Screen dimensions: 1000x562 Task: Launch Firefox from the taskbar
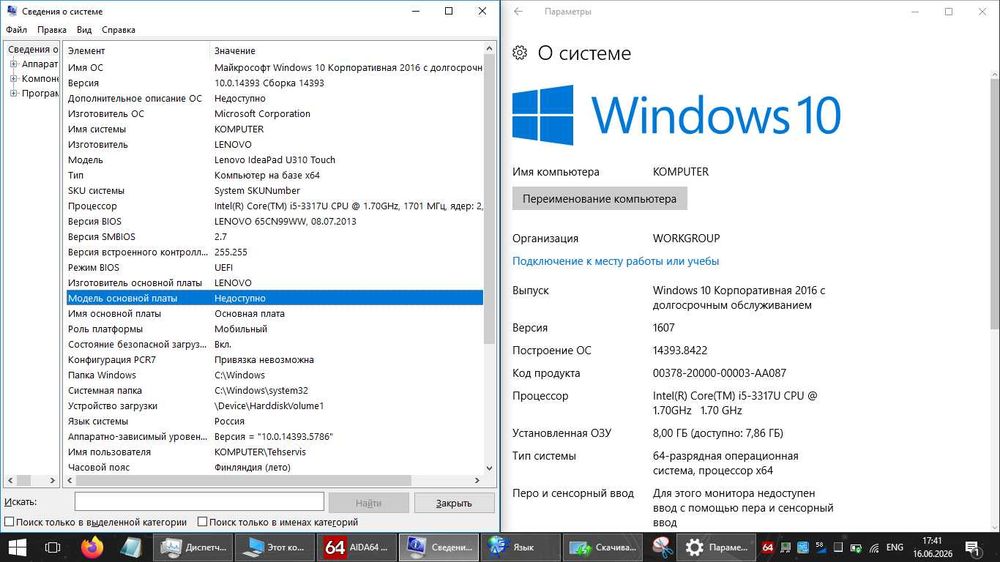(x=92, y=547)
